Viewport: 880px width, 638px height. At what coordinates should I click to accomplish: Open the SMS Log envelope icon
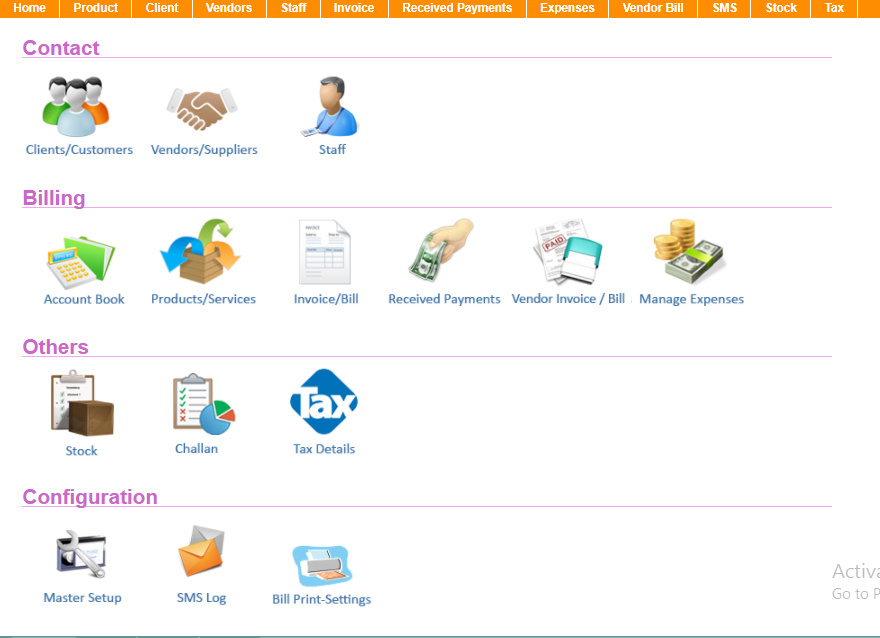tap(201, 553)
